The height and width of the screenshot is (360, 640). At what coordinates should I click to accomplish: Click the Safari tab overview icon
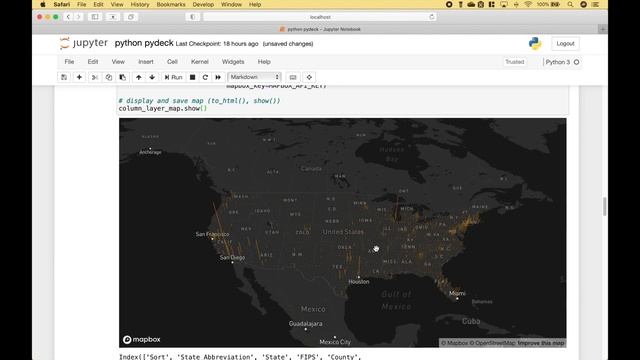(x=131, y=17)
